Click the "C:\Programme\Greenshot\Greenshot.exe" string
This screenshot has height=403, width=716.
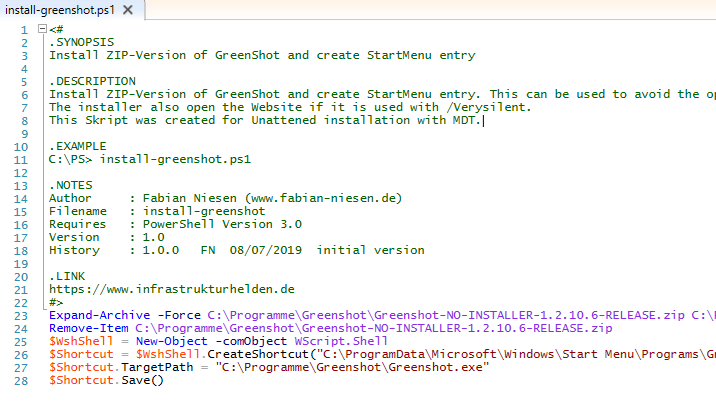click(x=352, y=367)
